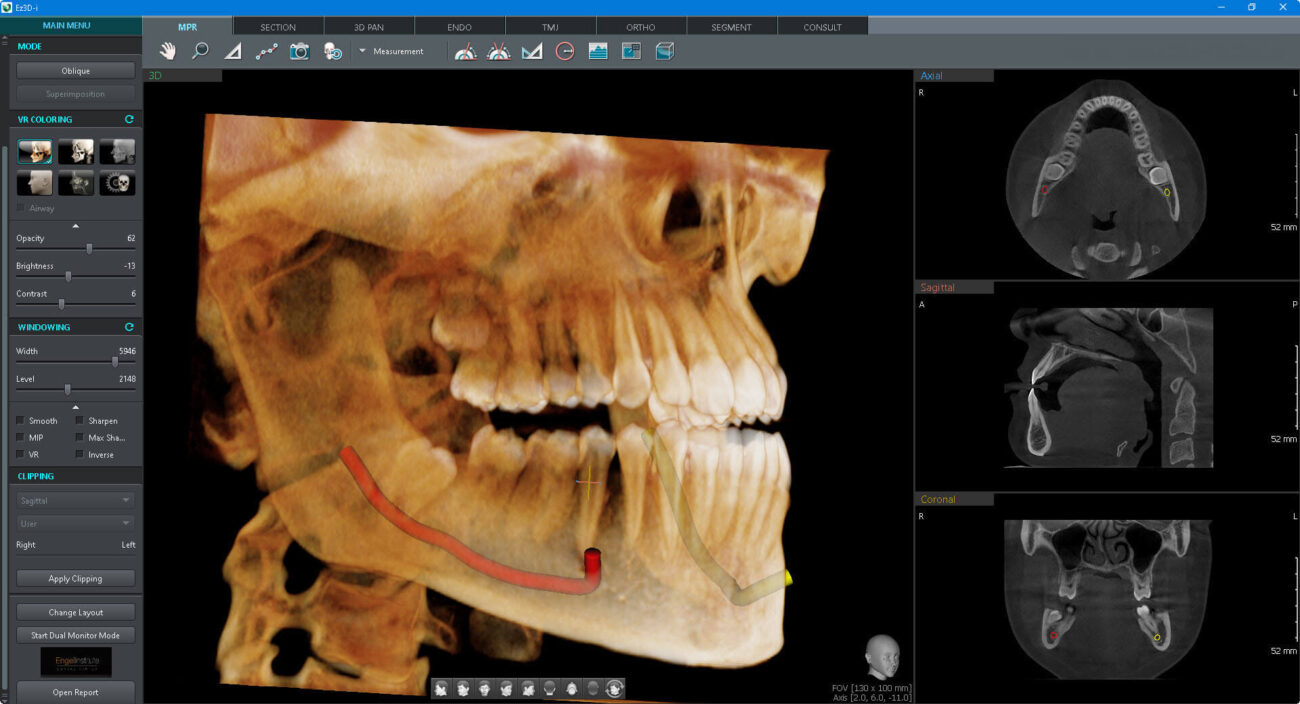
Task: Toggle the MIP checkbox
Action: point(21,437)
